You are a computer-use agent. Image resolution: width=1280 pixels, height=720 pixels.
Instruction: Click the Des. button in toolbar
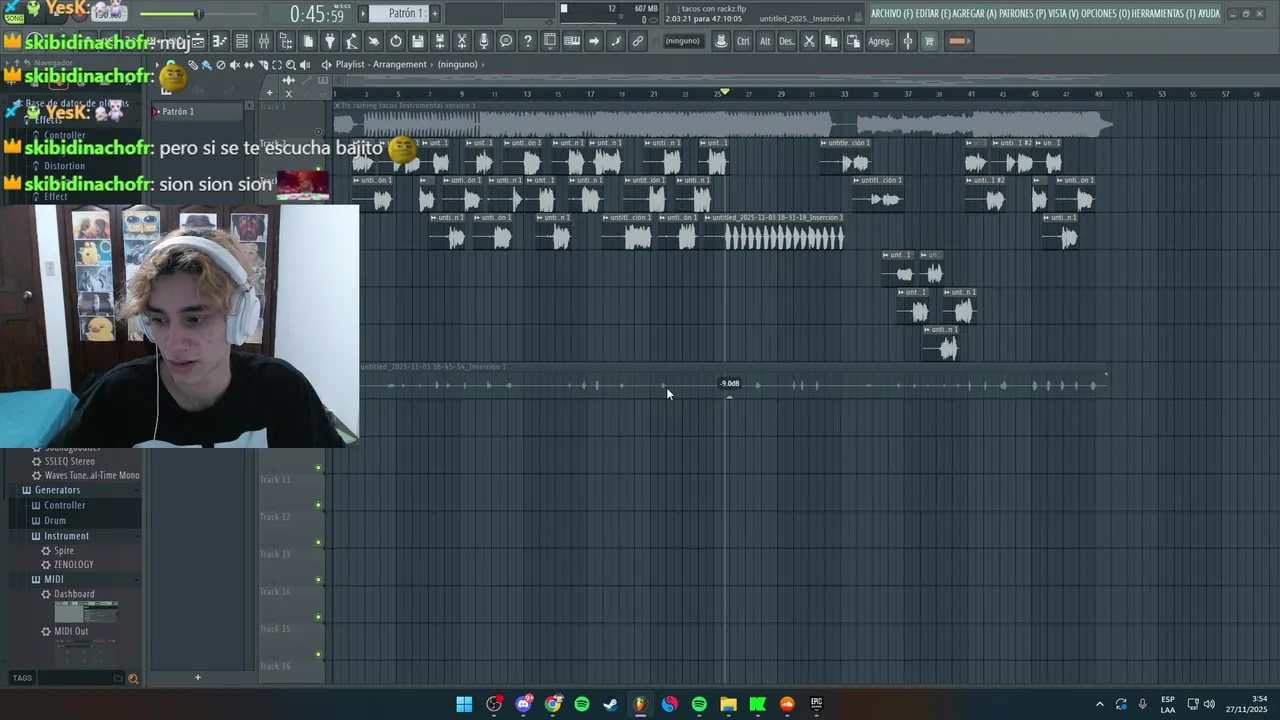(787, 41)
